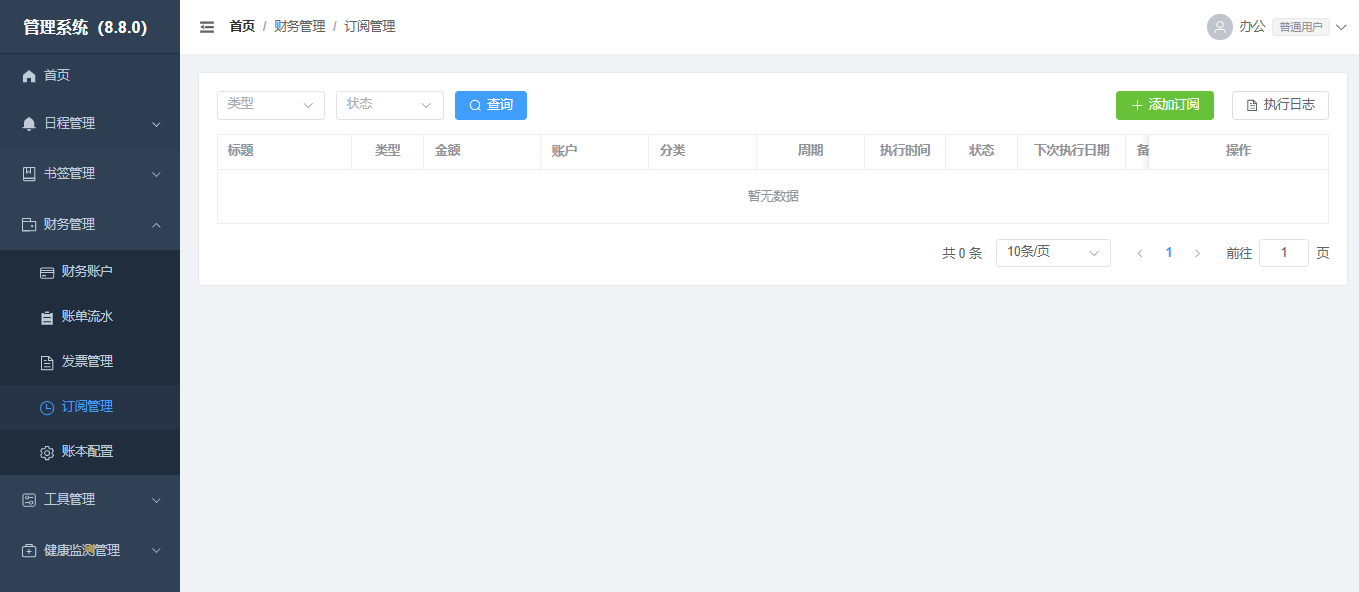Screen dimensions: 1359x592
Task: Click the username 办公
Action: 1252,27
